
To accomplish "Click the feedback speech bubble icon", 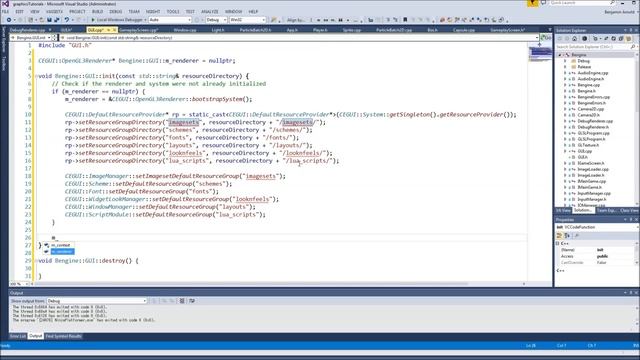I will click(x=543, y=3).
